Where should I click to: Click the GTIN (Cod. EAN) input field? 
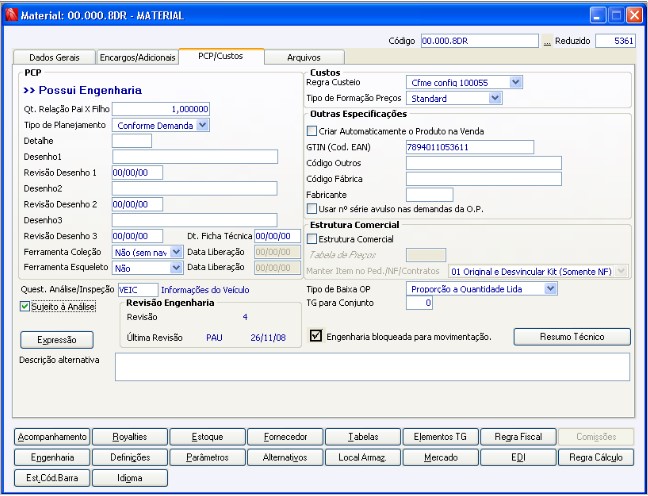point(470,147)
